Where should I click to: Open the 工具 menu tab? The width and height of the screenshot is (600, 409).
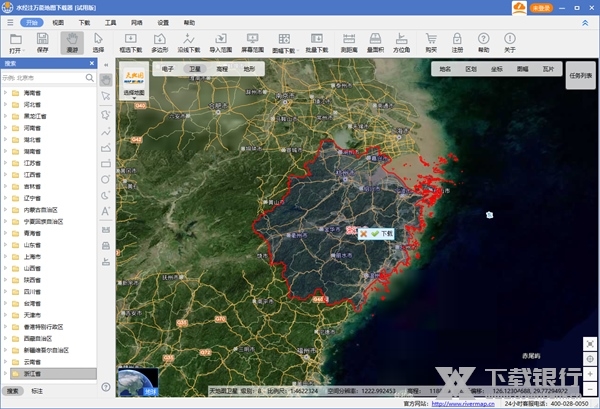tap(110, 21)
